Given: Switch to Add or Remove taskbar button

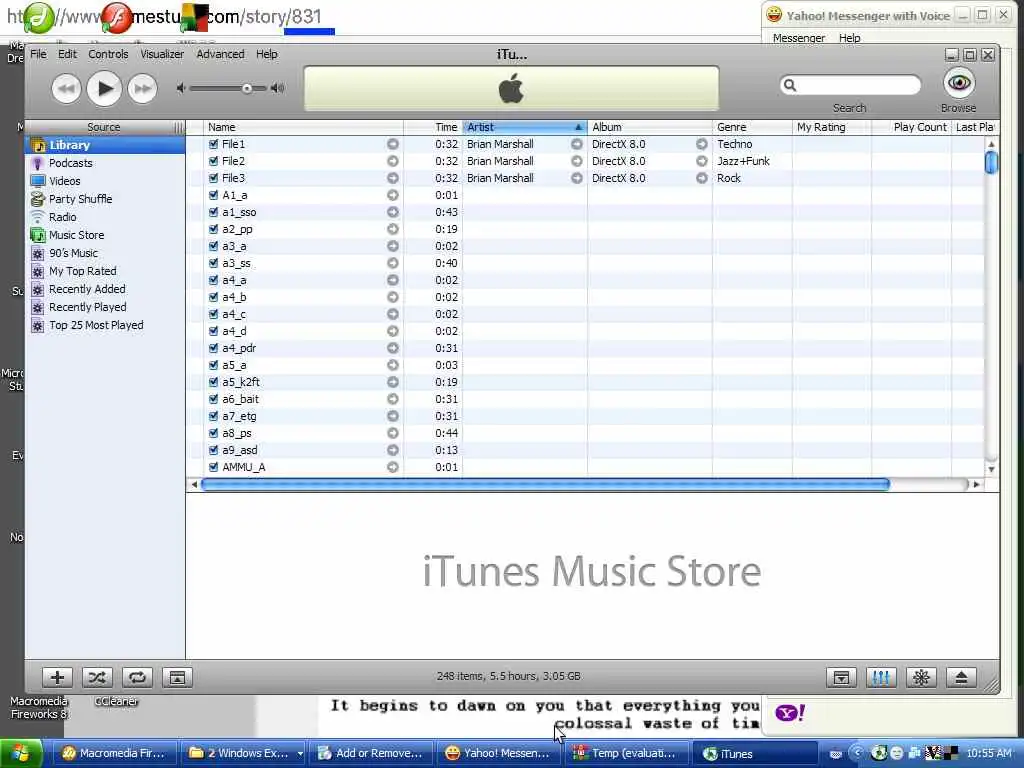Looking at the screenshot, I should (x=371, y=754).
